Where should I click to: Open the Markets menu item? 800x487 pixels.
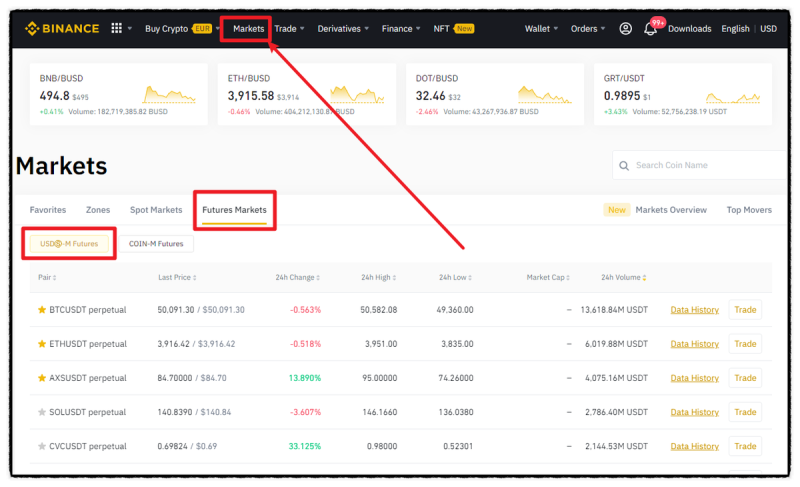[x=248, y=29]
